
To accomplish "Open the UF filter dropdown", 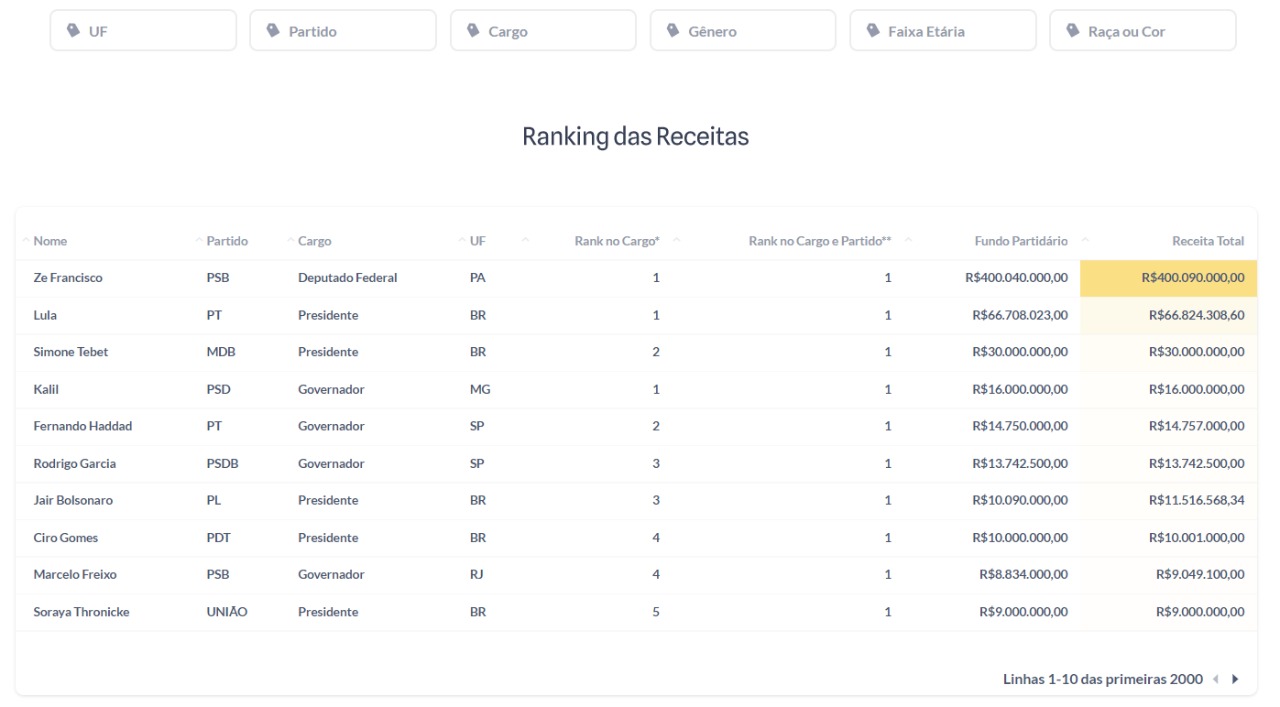I will [143, 31].
